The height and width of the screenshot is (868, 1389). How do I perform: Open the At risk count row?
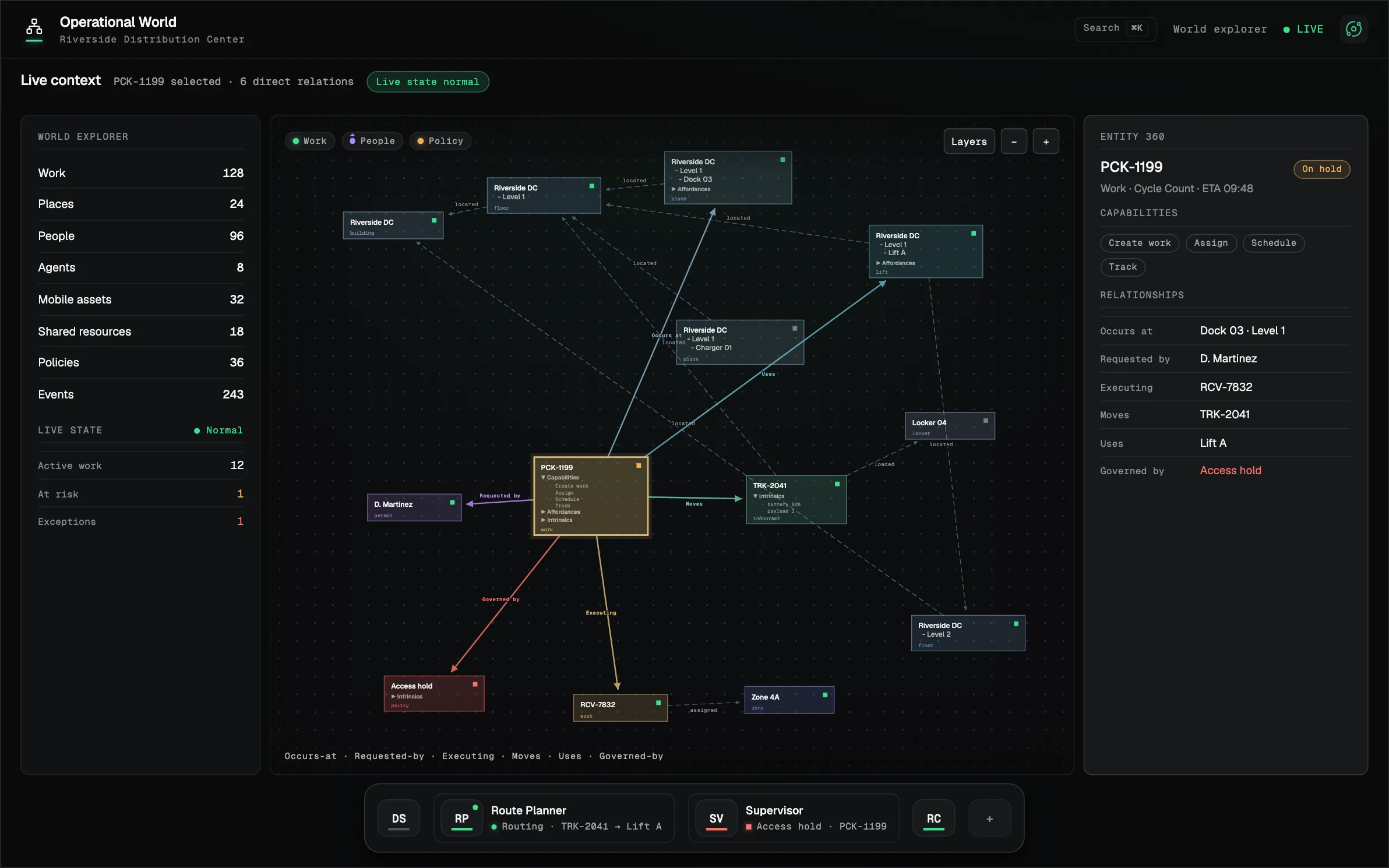pyautogui.click(x=140, y=494)
